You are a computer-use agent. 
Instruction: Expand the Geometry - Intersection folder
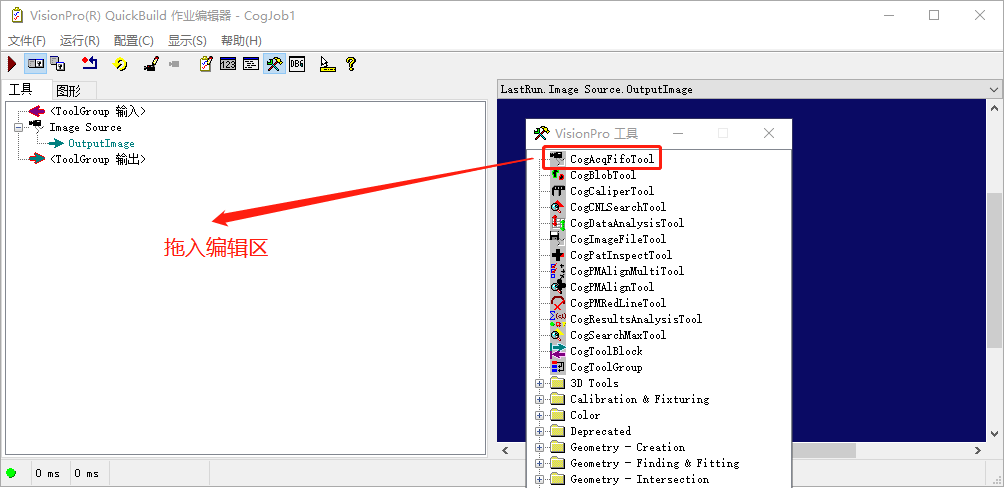pyautogui.click(x=539, y=479)
